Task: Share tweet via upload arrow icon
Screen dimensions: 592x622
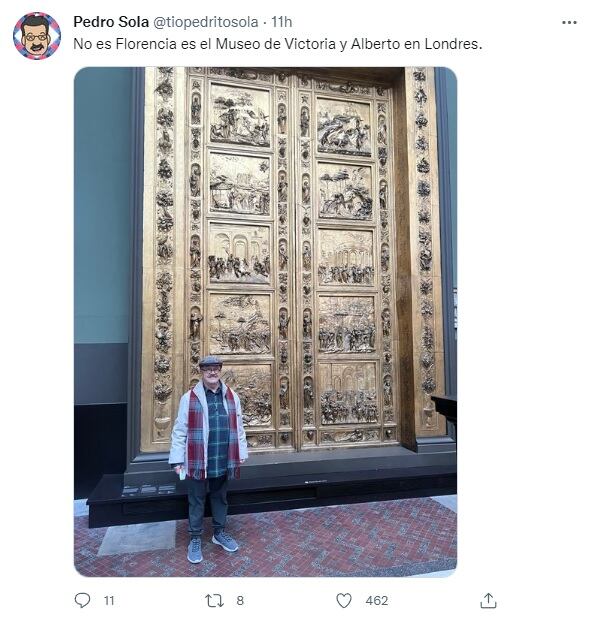Action: pos(488,600)
